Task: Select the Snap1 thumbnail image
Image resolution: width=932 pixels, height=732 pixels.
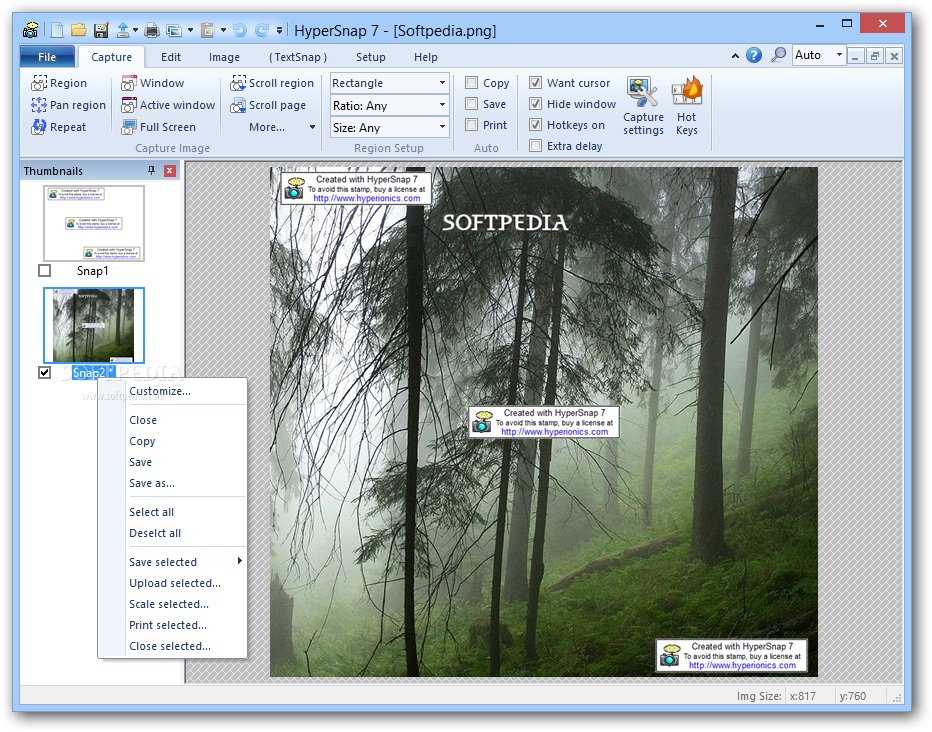Action: (x=94, y=223)
